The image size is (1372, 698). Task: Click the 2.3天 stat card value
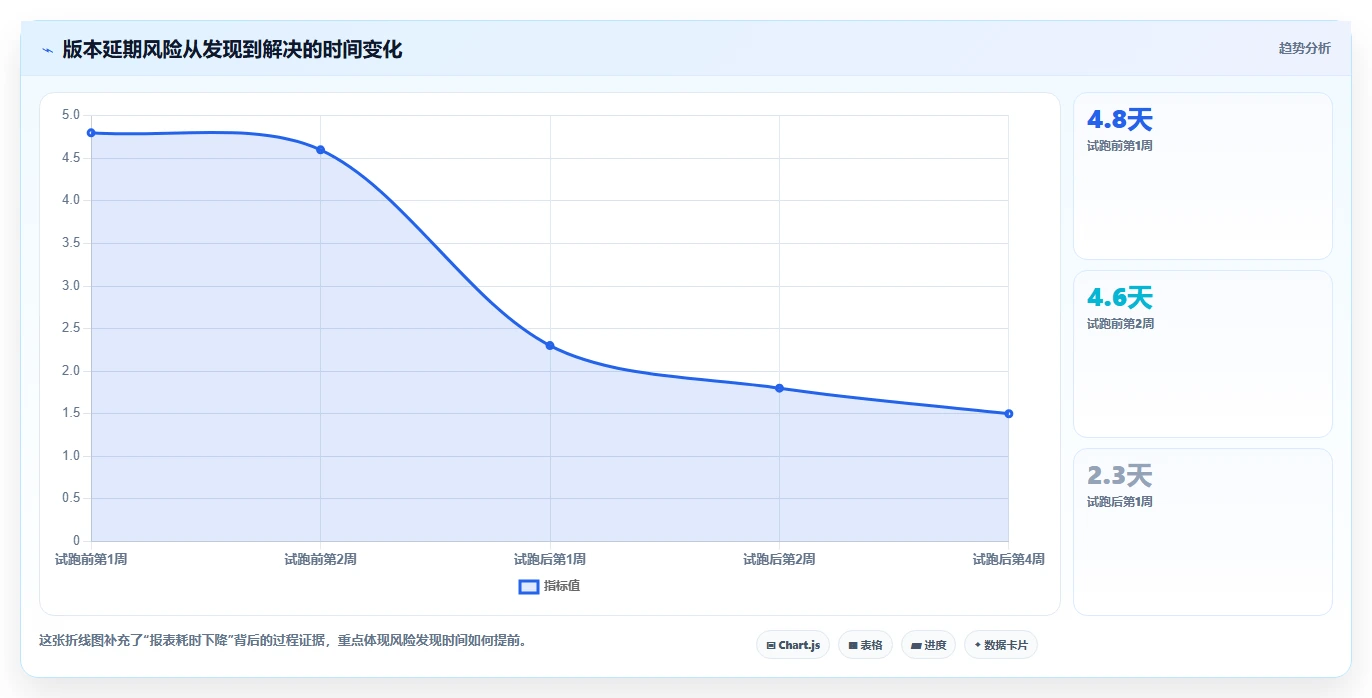click(1120, 476)
